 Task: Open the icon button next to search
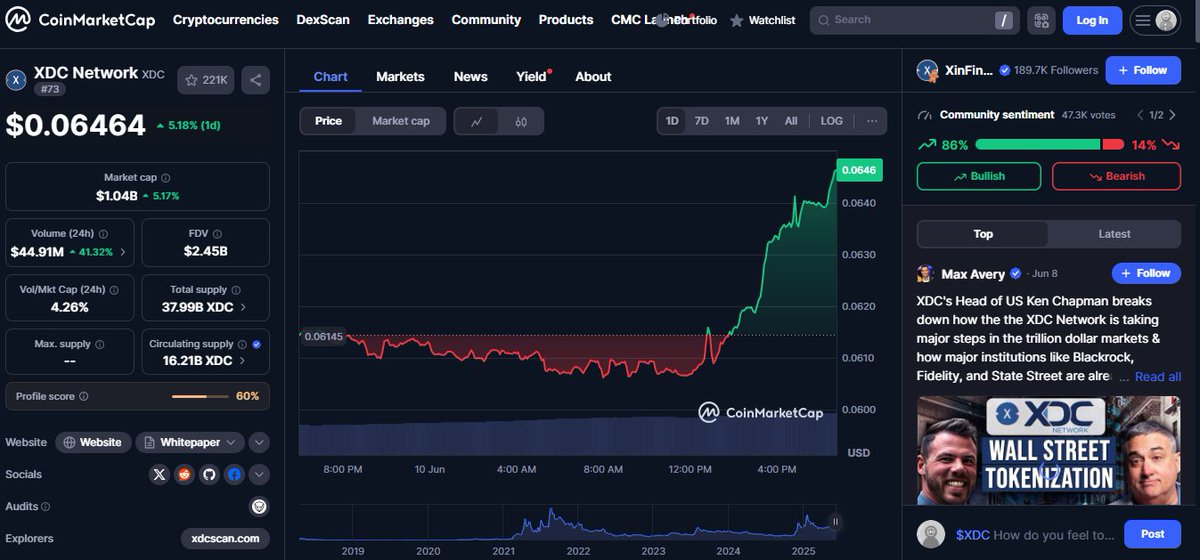1043,20
